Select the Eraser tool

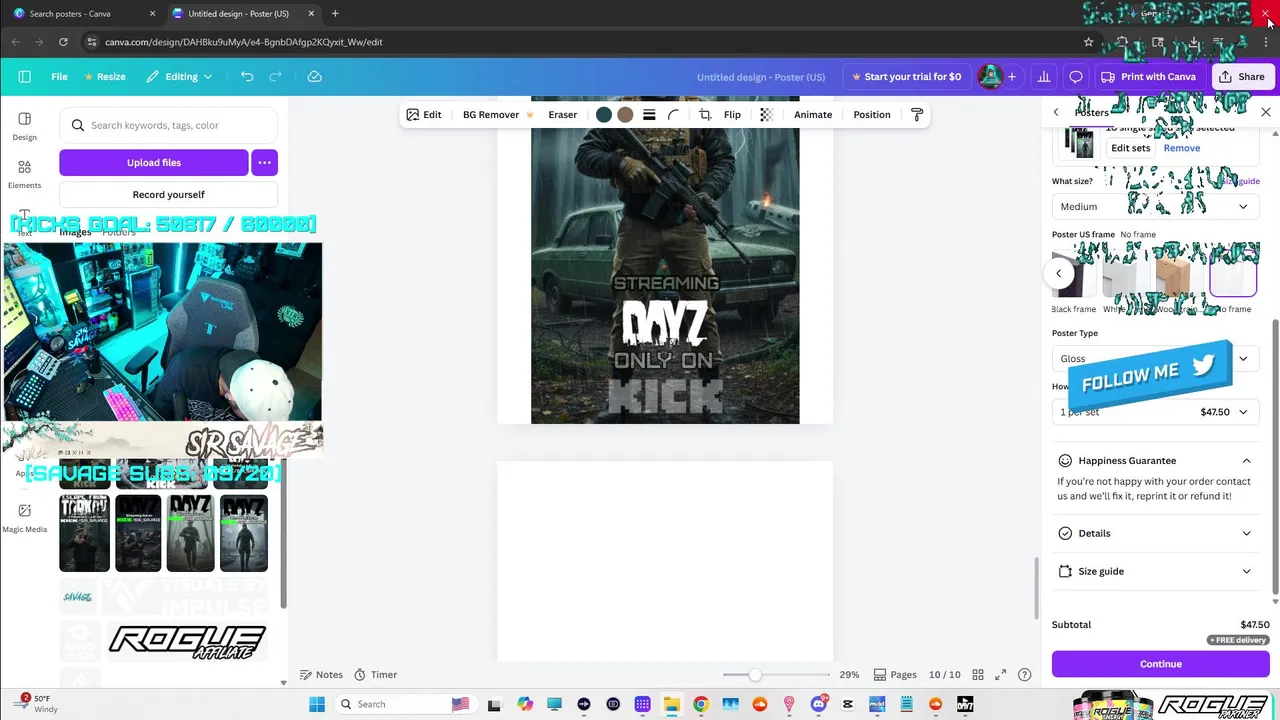click(563, 115)
